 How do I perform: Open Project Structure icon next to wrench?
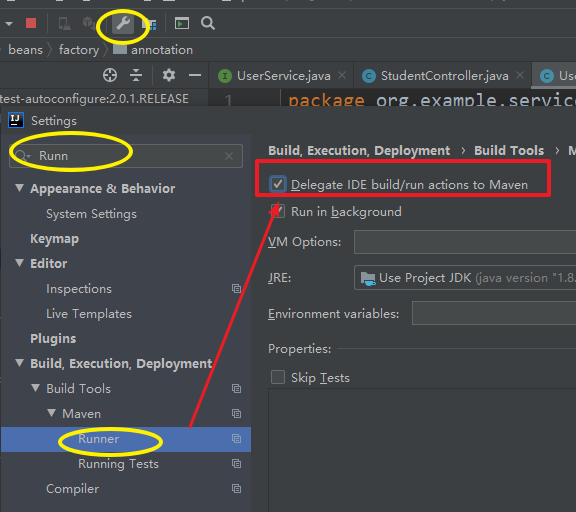(149, 24)
